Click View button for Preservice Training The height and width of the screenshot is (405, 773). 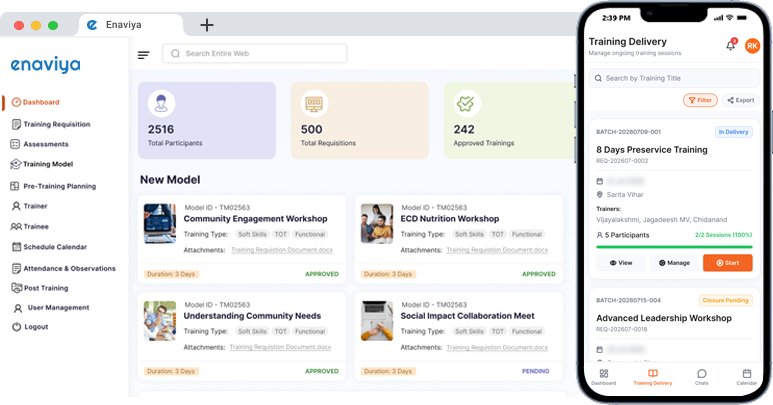(621, 263)
